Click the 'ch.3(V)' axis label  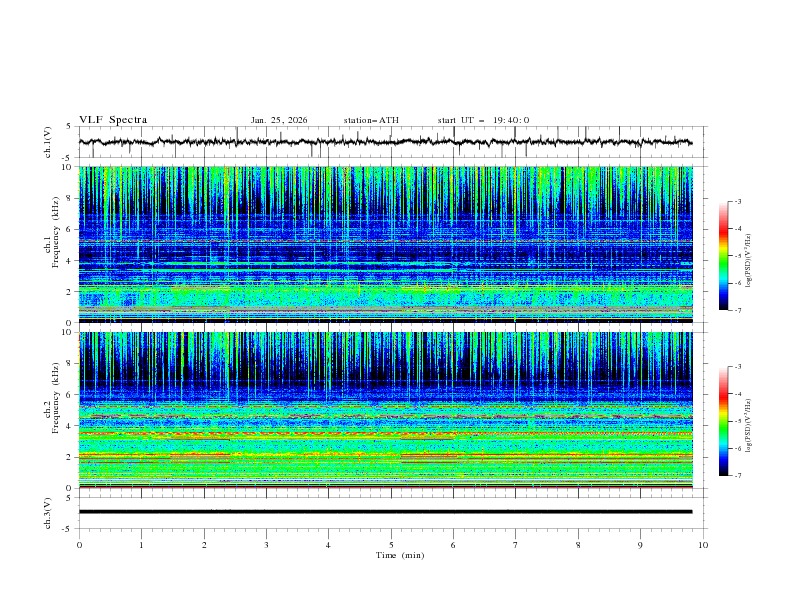48,513
